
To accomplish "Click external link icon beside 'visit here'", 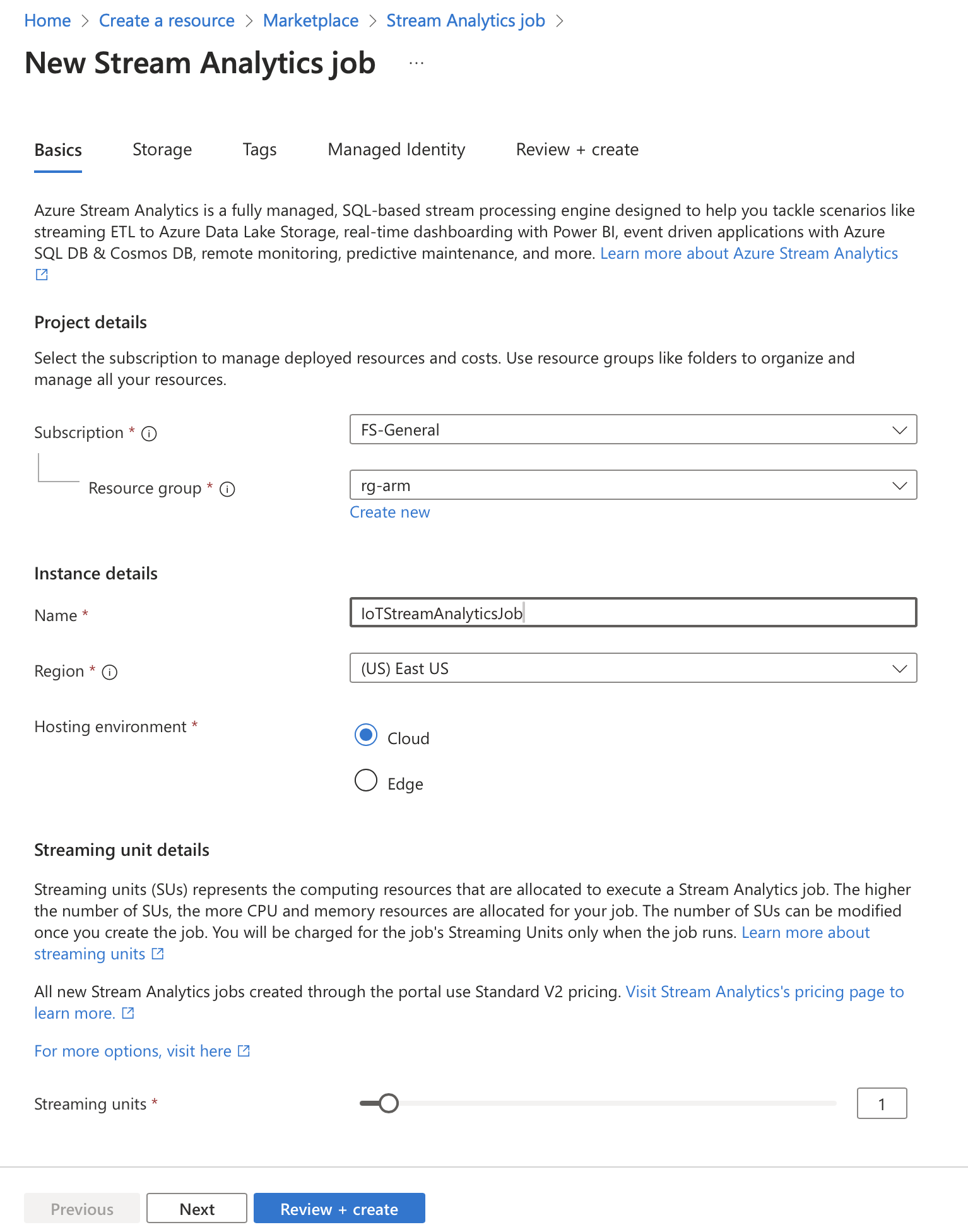I will tap(244, 1051).
